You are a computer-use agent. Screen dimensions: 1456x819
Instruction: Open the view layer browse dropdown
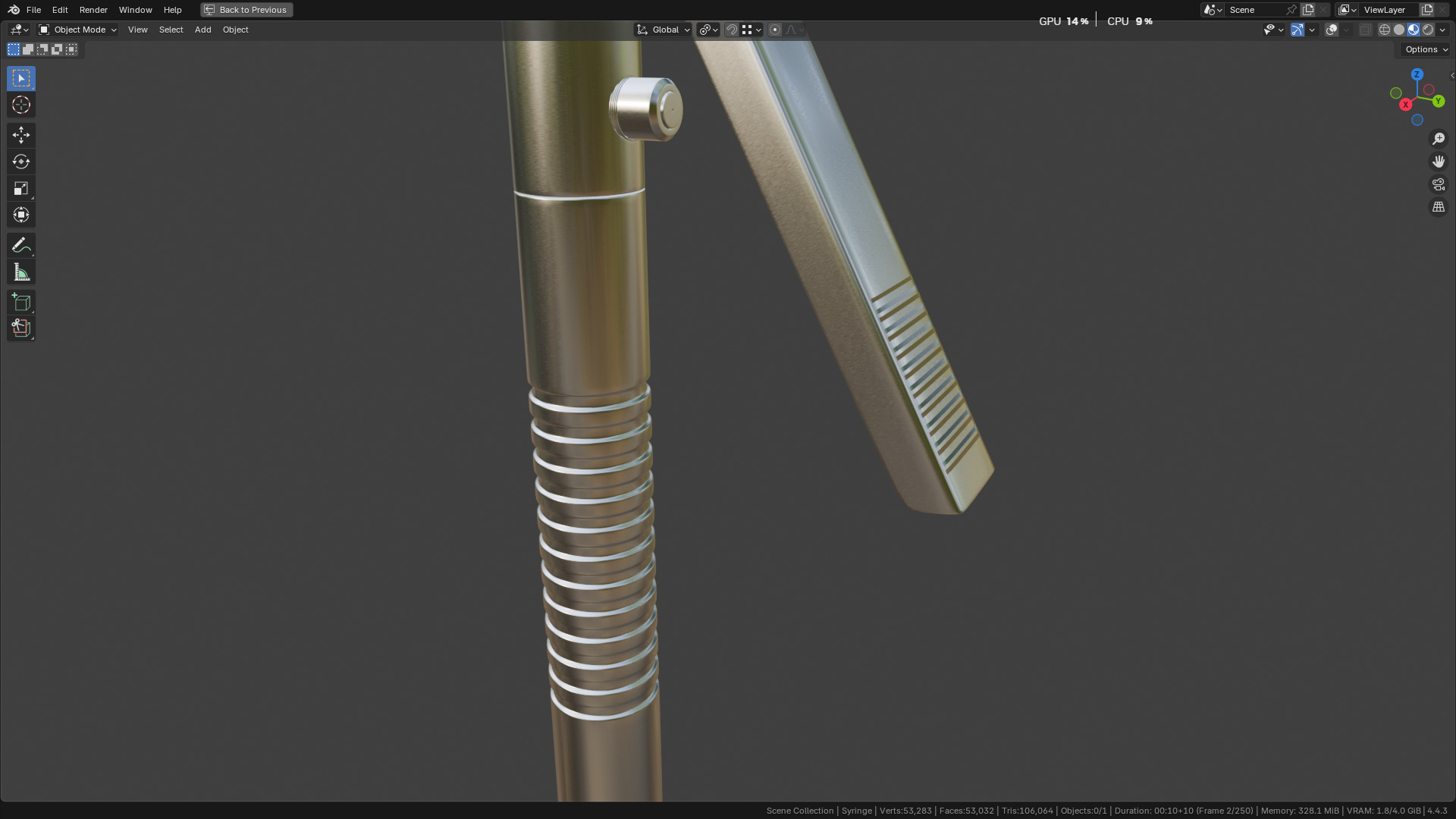[1348, 10]
